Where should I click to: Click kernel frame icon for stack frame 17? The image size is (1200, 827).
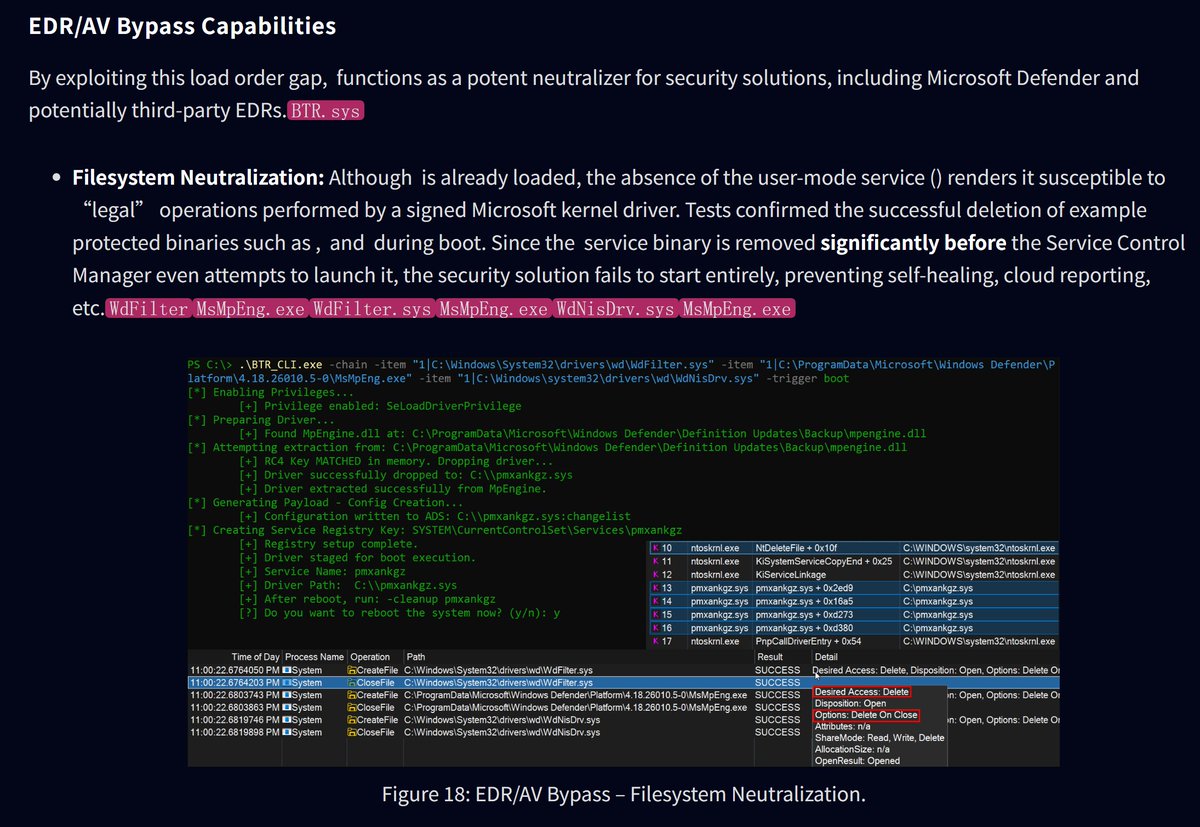pos(656,641)
